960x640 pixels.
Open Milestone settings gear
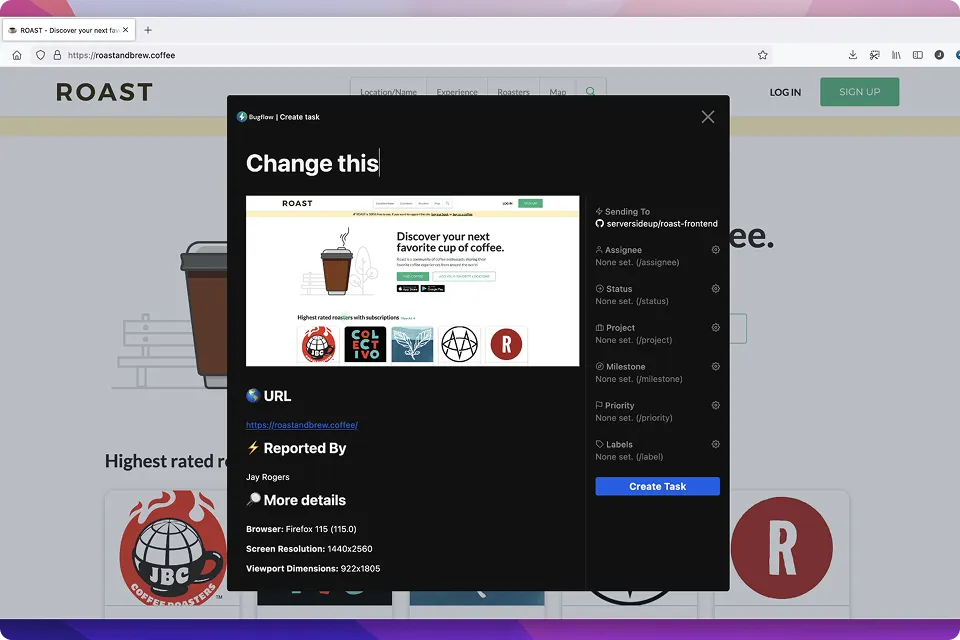[715, 366]
